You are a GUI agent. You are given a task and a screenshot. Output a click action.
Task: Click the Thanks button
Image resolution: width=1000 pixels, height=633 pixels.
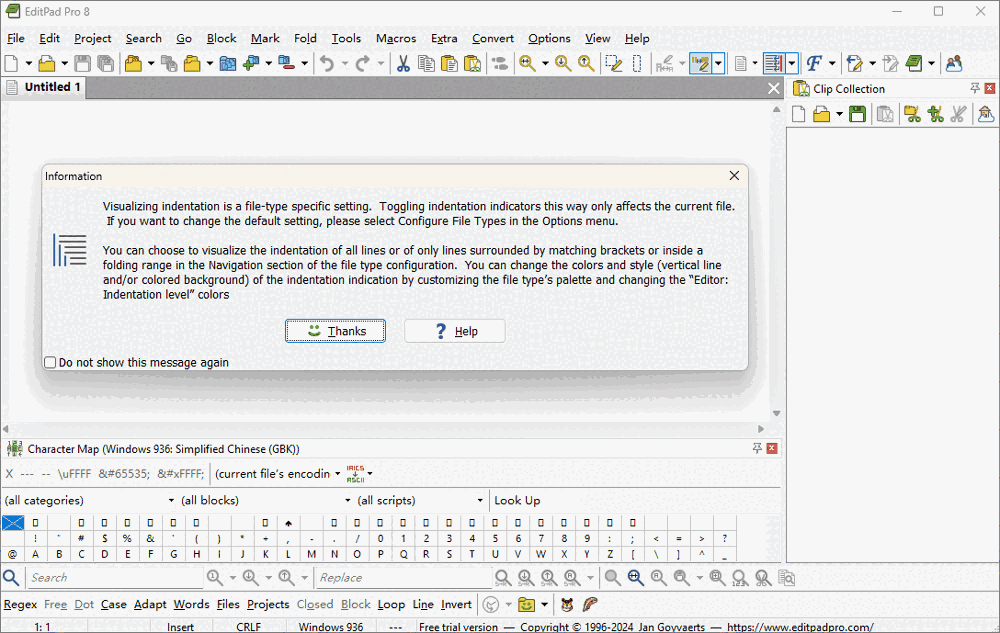click(x=335, y=331)
